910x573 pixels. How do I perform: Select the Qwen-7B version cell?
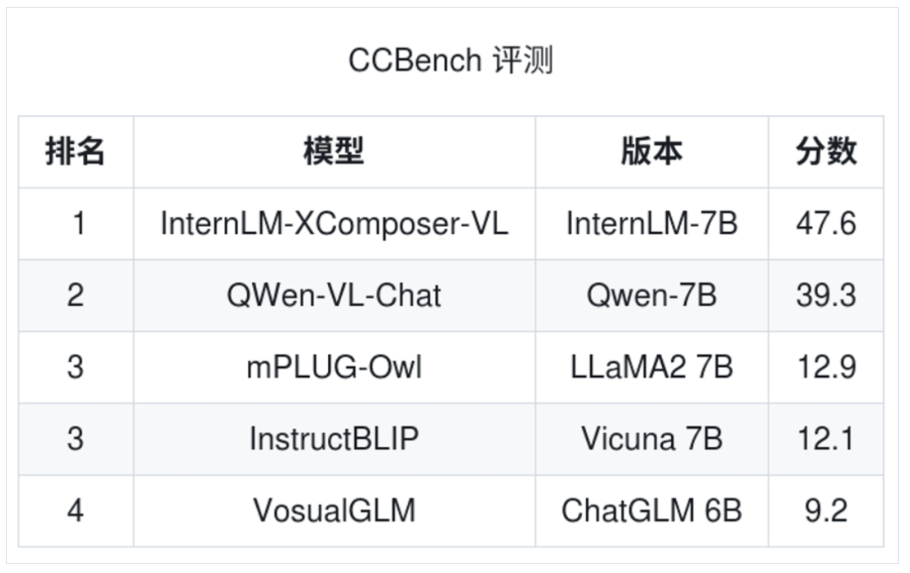coord(651,295)
